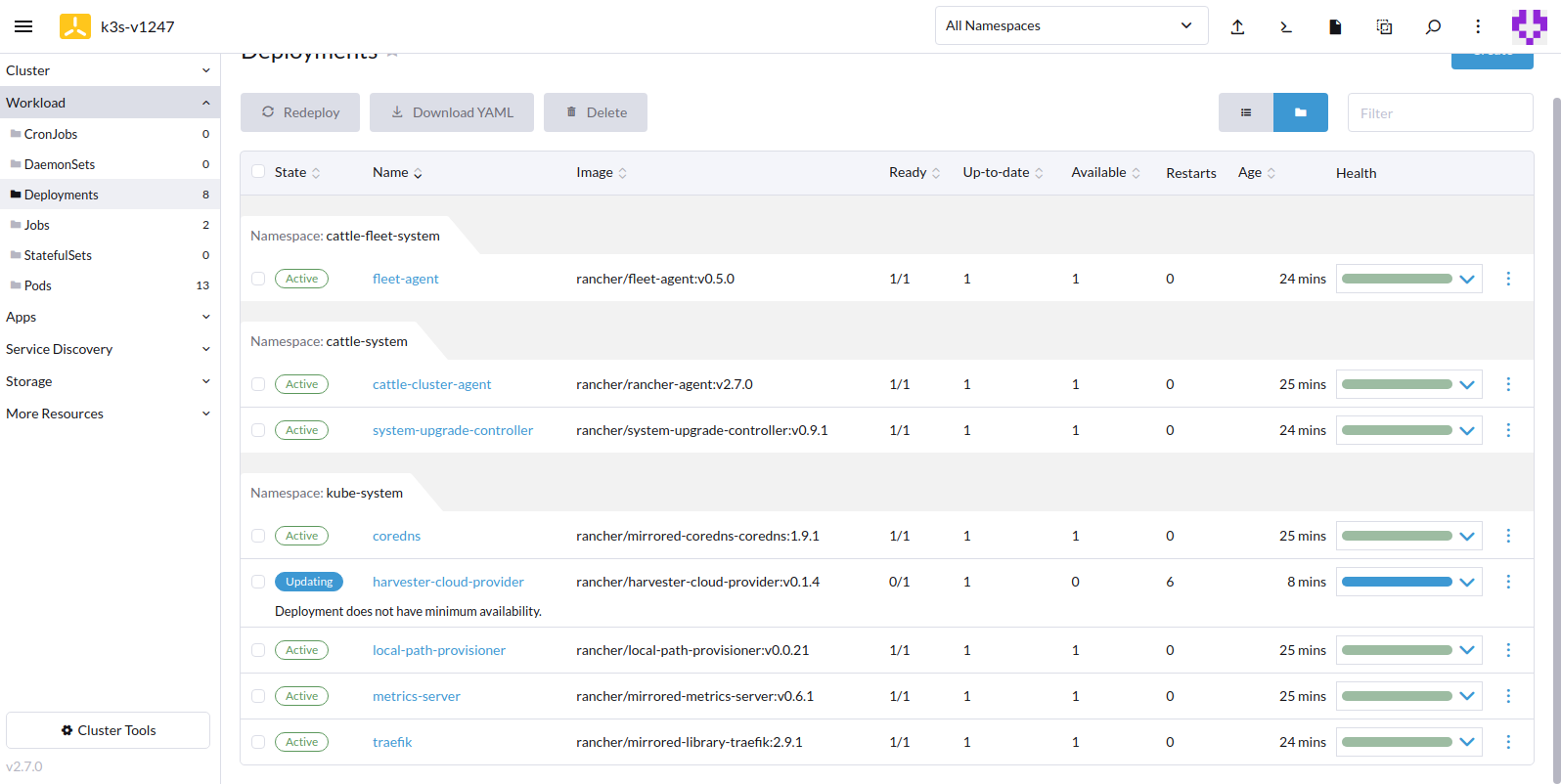Open Pods in the sidebar
This screenshot has width=1561, height=784.
(110, 285)
